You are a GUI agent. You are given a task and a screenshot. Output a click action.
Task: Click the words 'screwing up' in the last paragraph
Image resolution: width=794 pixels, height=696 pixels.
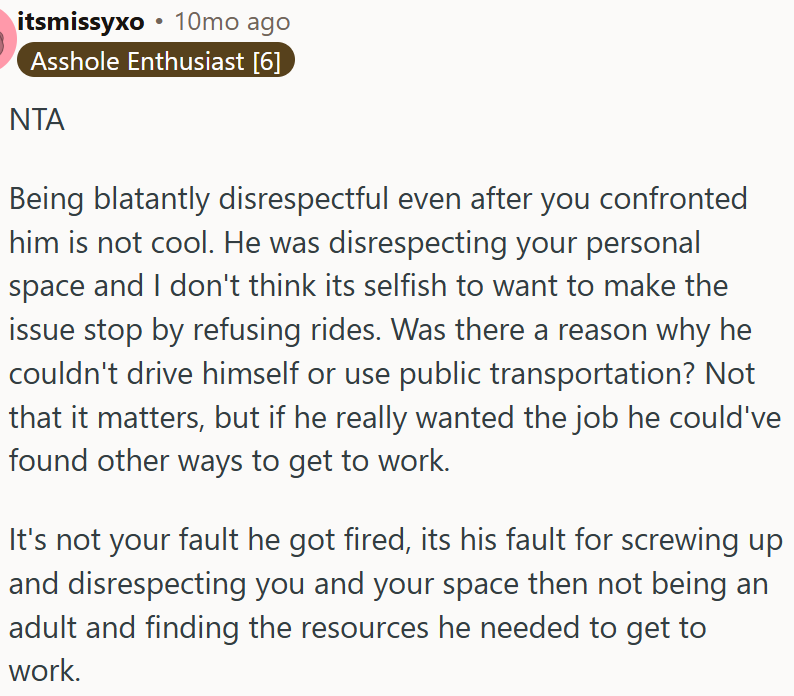pyautogui.click(x=697, y=540)
